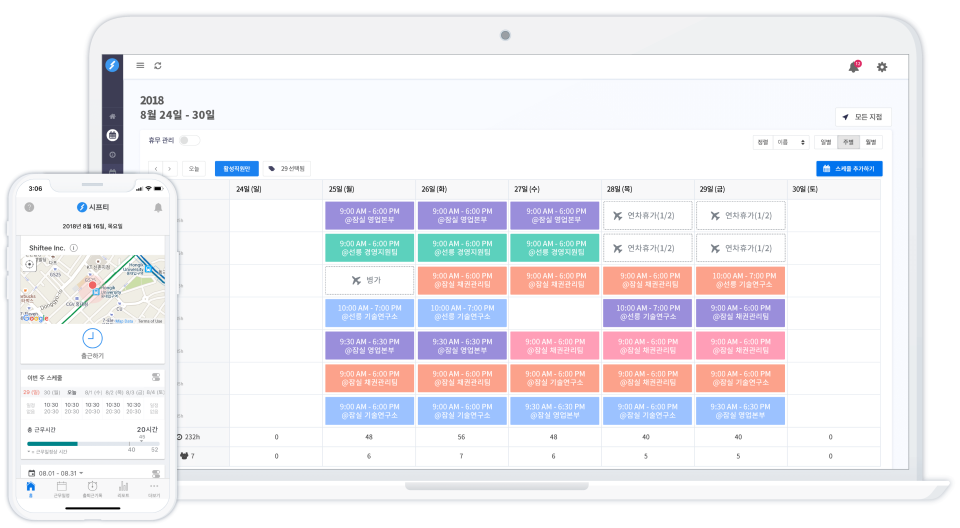Open the blue 10:00 AM - 7:00 PM shift on 25일
Image resolution: width=960 pixels, height=528 pixels.
[x=369, y=313]
